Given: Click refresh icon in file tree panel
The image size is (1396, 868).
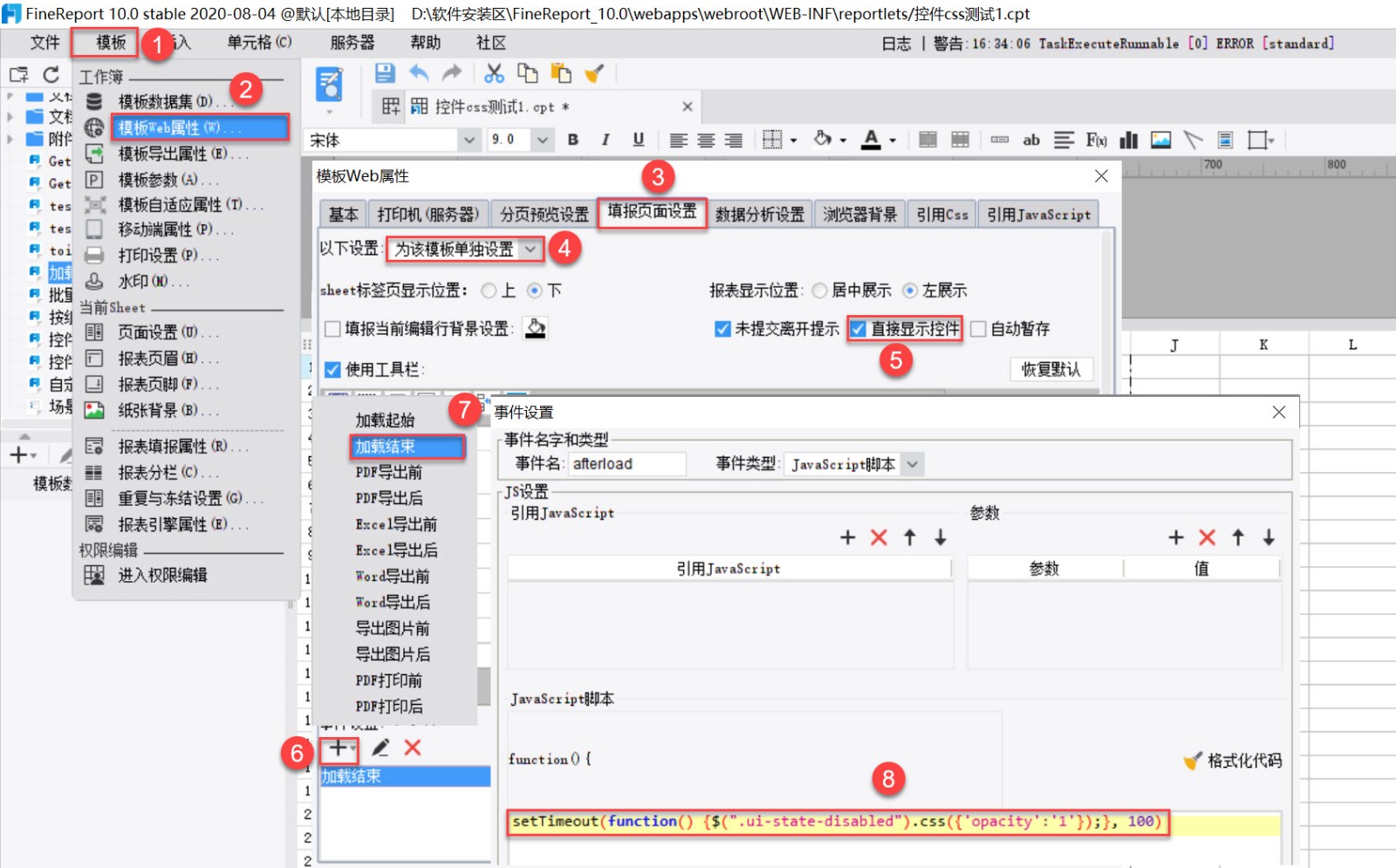Looking at the screenshot, I should 51,74.
